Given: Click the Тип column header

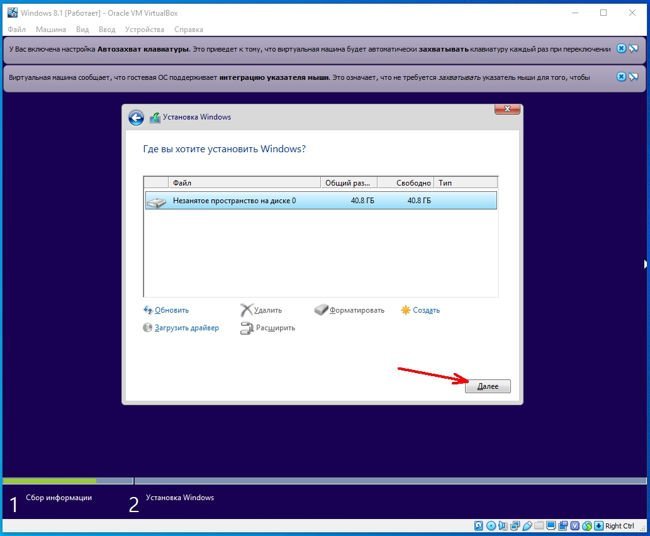Looking at the screenshot, I should [x=466, y=182].
